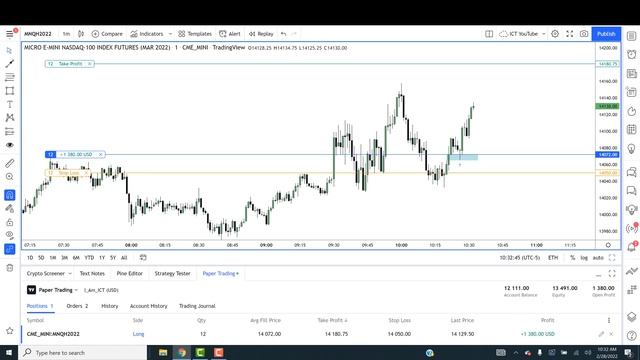Click the Compare symbol button
Viewport: 640px width, 360px height.
(107, 34)
